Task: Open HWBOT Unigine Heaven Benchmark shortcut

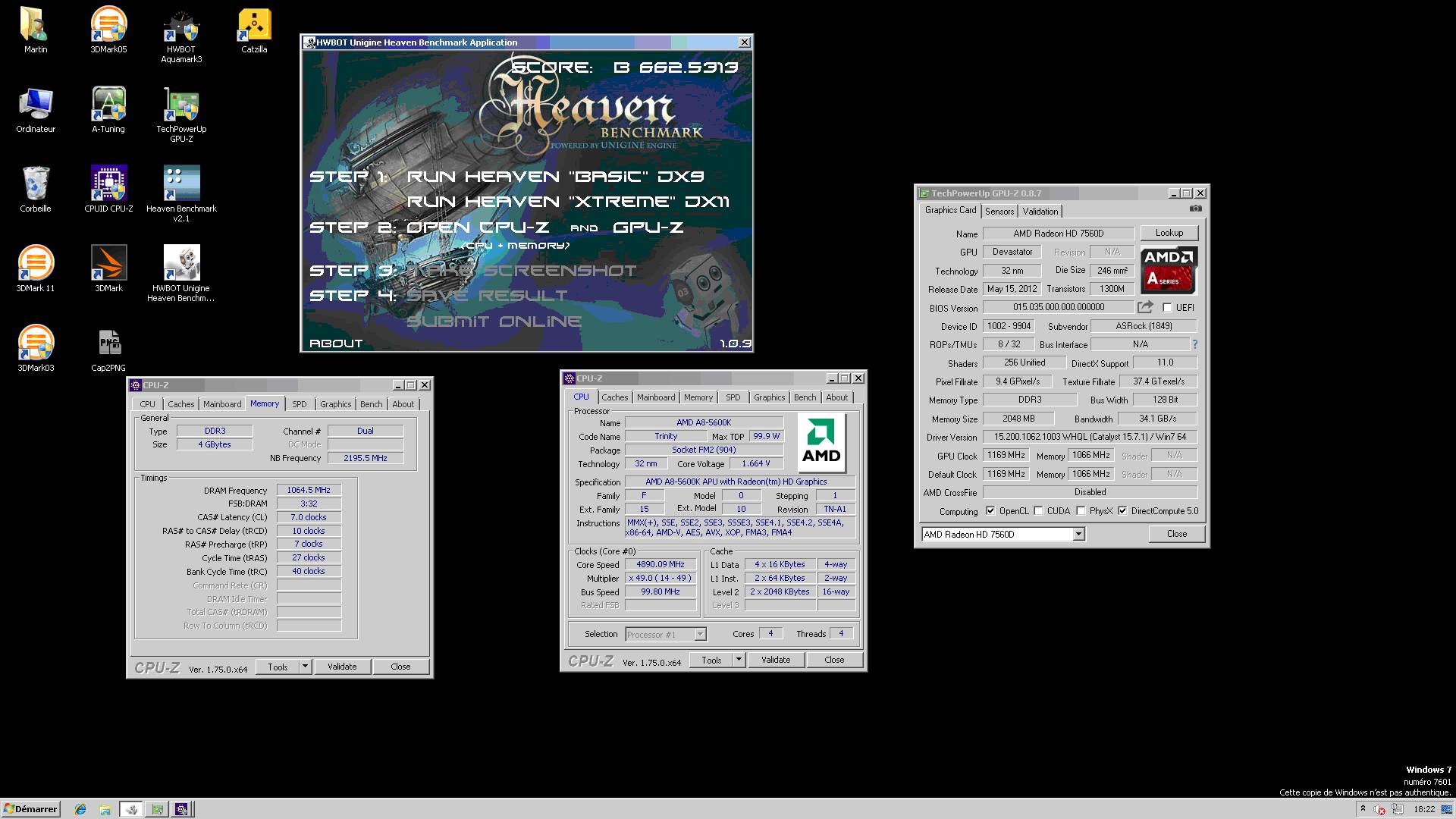Action: (181, 275)
